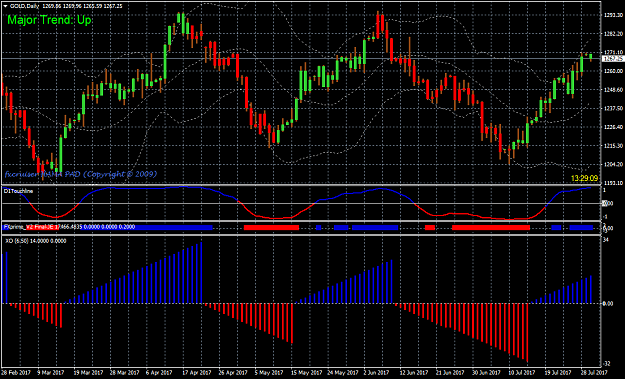The height and width of the screenshot is (379, 625).
Task: Click the 10 Jul 2017 date label
Action: tap(521, 373)
